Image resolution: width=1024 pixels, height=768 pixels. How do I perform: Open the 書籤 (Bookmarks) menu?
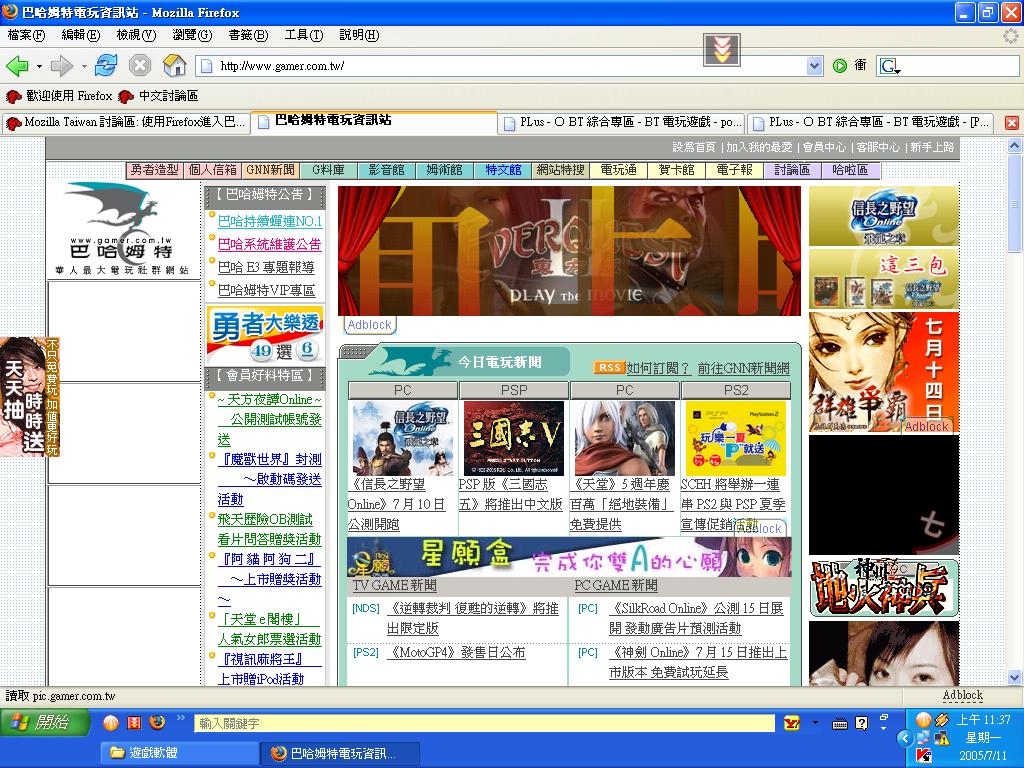[247, 35]
